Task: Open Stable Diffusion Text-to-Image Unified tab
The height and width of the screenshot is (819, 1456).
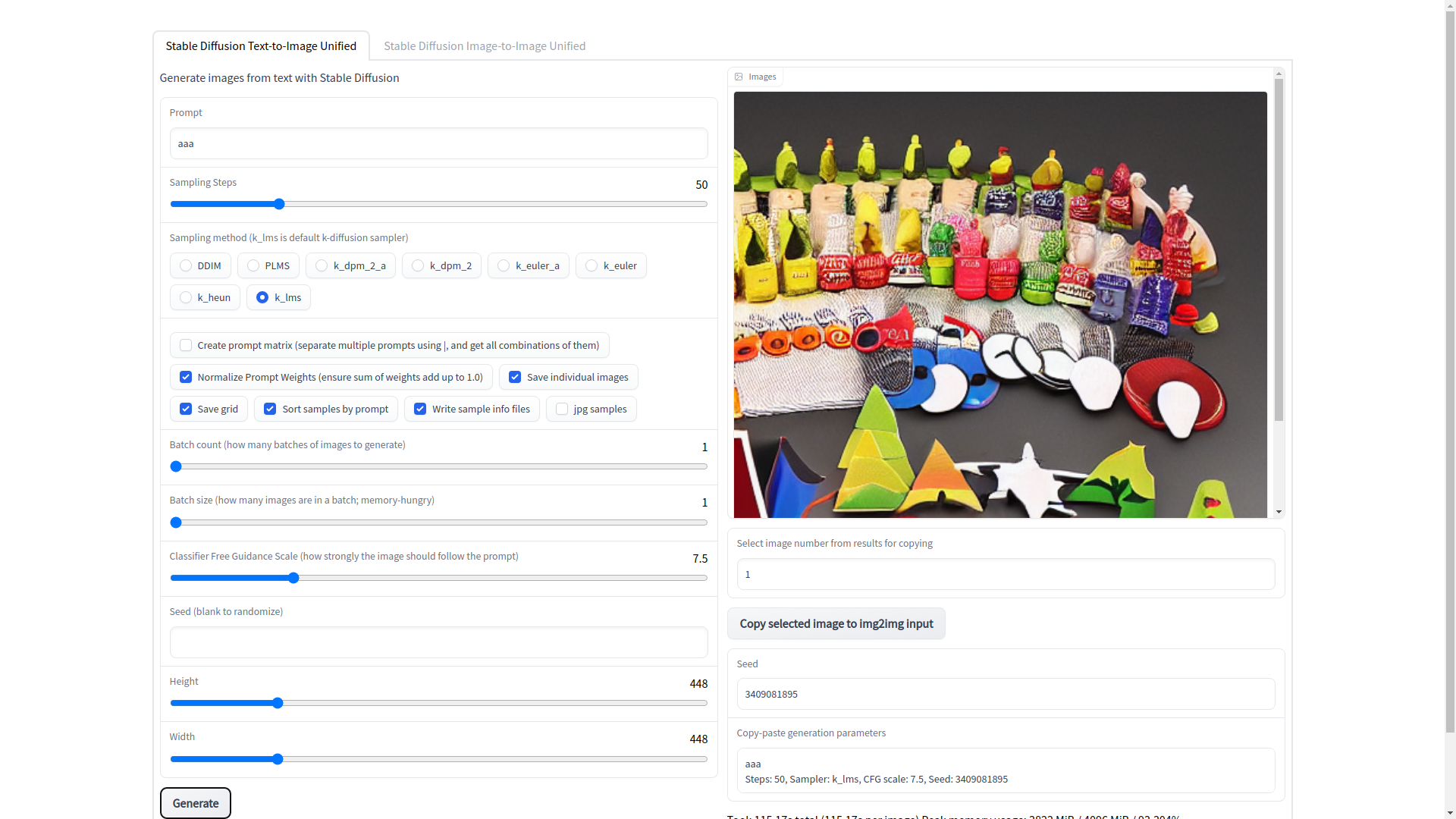Action: coord(261,45)
